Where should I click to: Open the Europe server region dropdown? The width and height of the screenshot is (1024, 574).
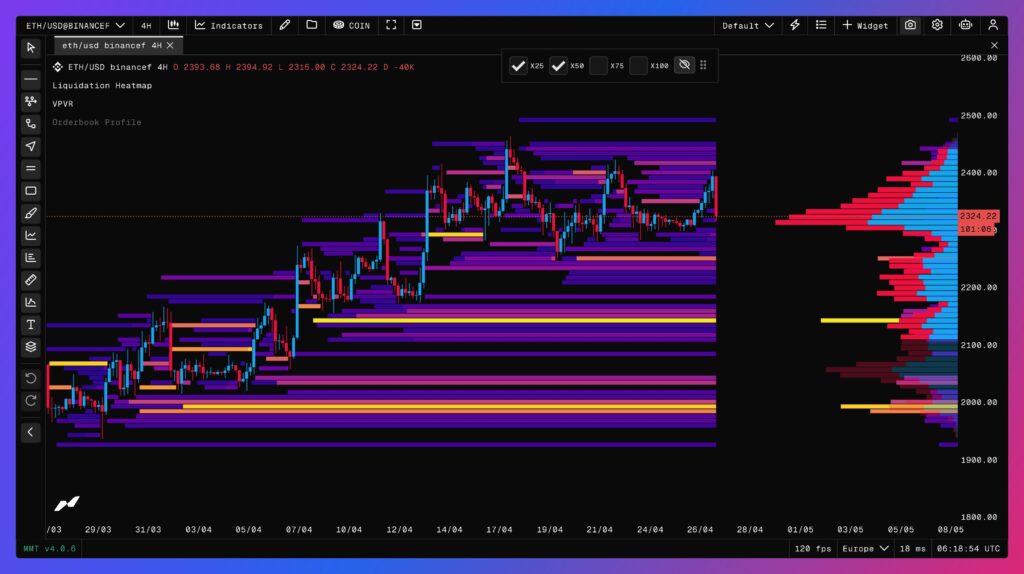point(865,549)
